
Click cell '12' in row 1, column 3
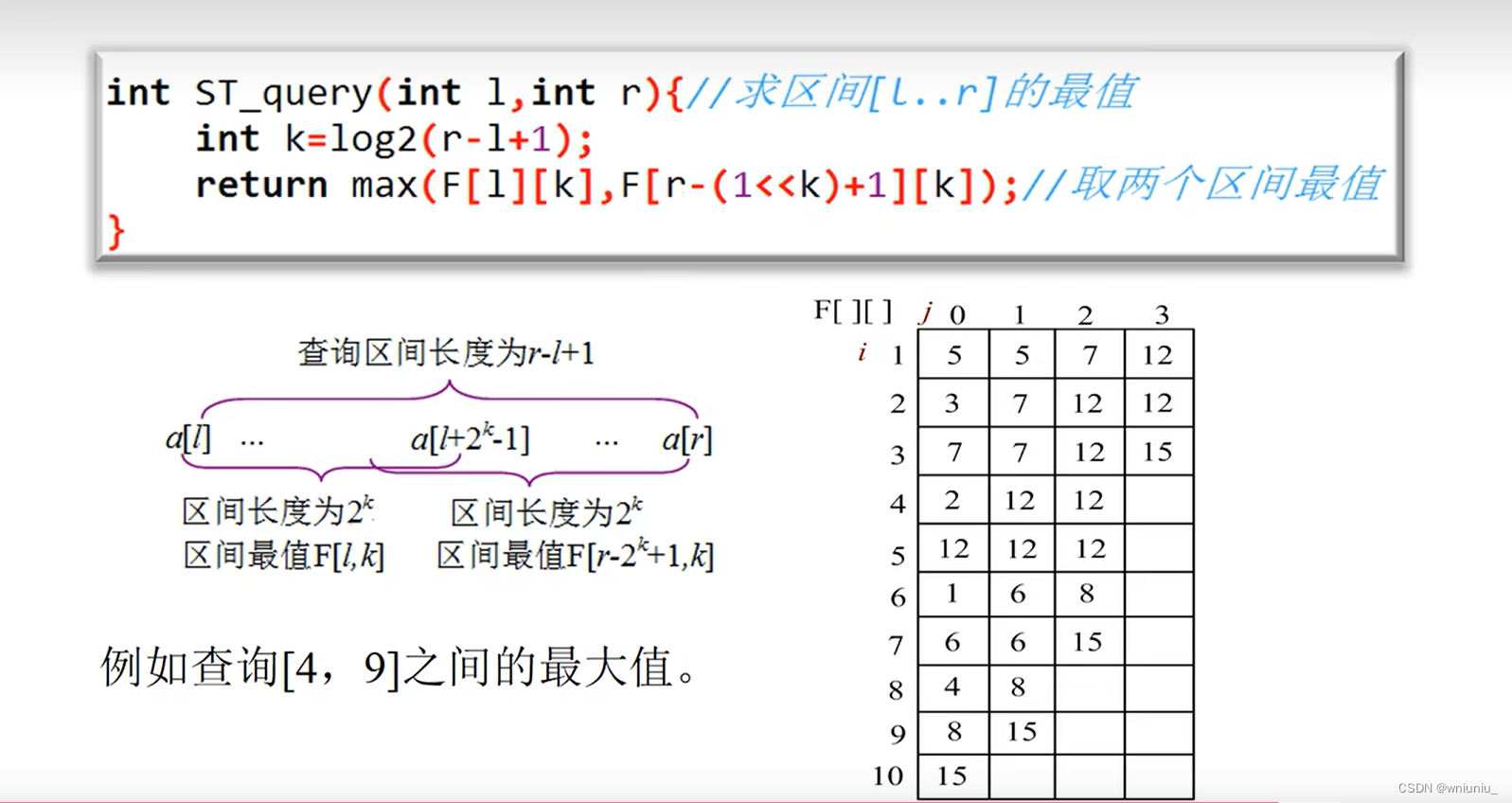point(1159,355)
